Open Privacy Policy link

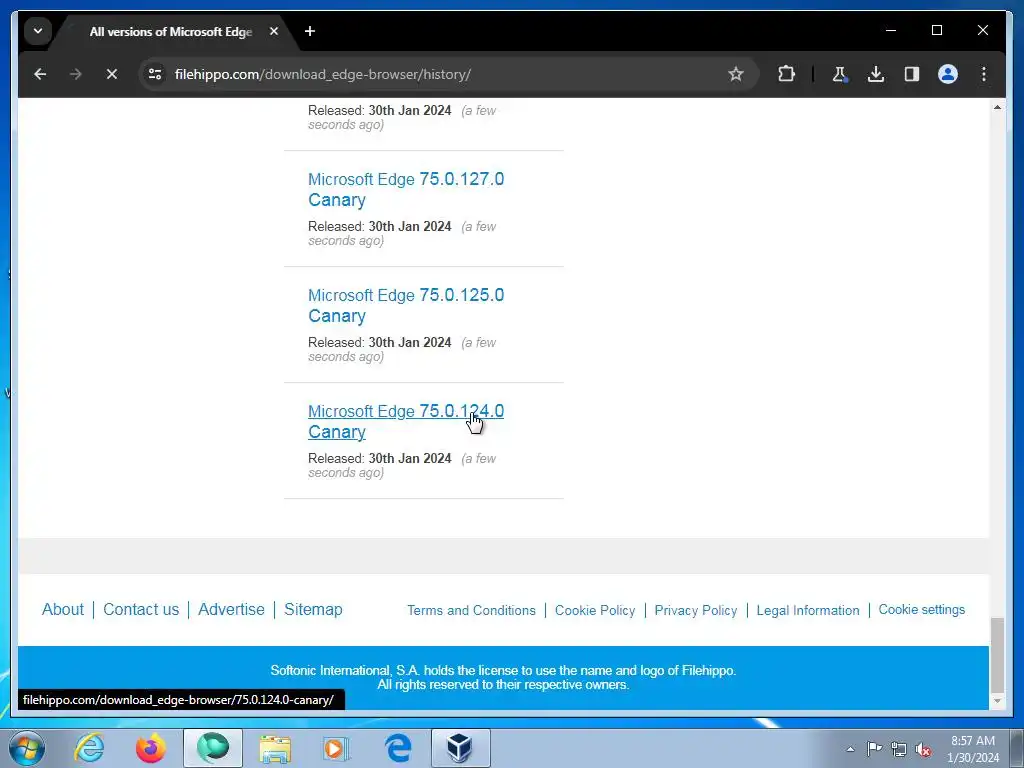(696, 611)
